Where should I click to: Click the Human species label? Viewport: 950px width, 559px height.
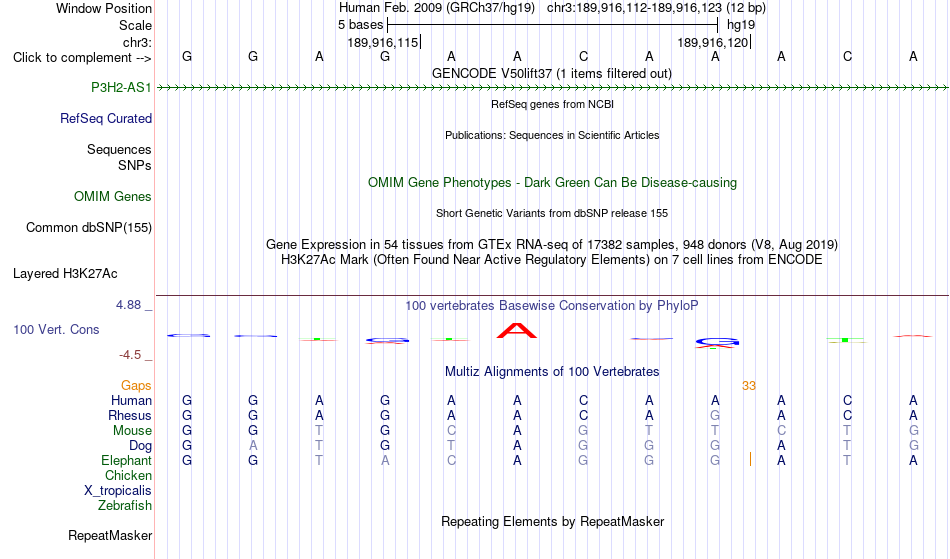[x=131, y=400]
